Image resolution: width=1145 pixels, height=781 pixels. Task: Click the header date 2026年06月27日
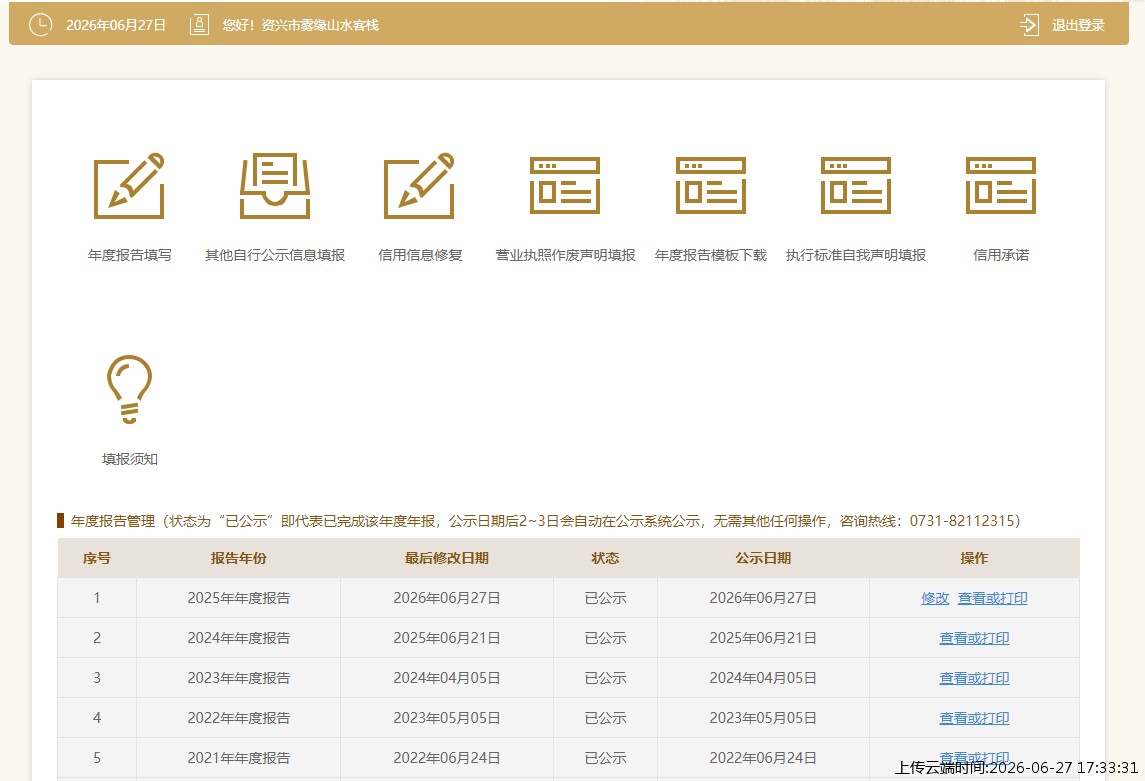(x=115, y=25)
